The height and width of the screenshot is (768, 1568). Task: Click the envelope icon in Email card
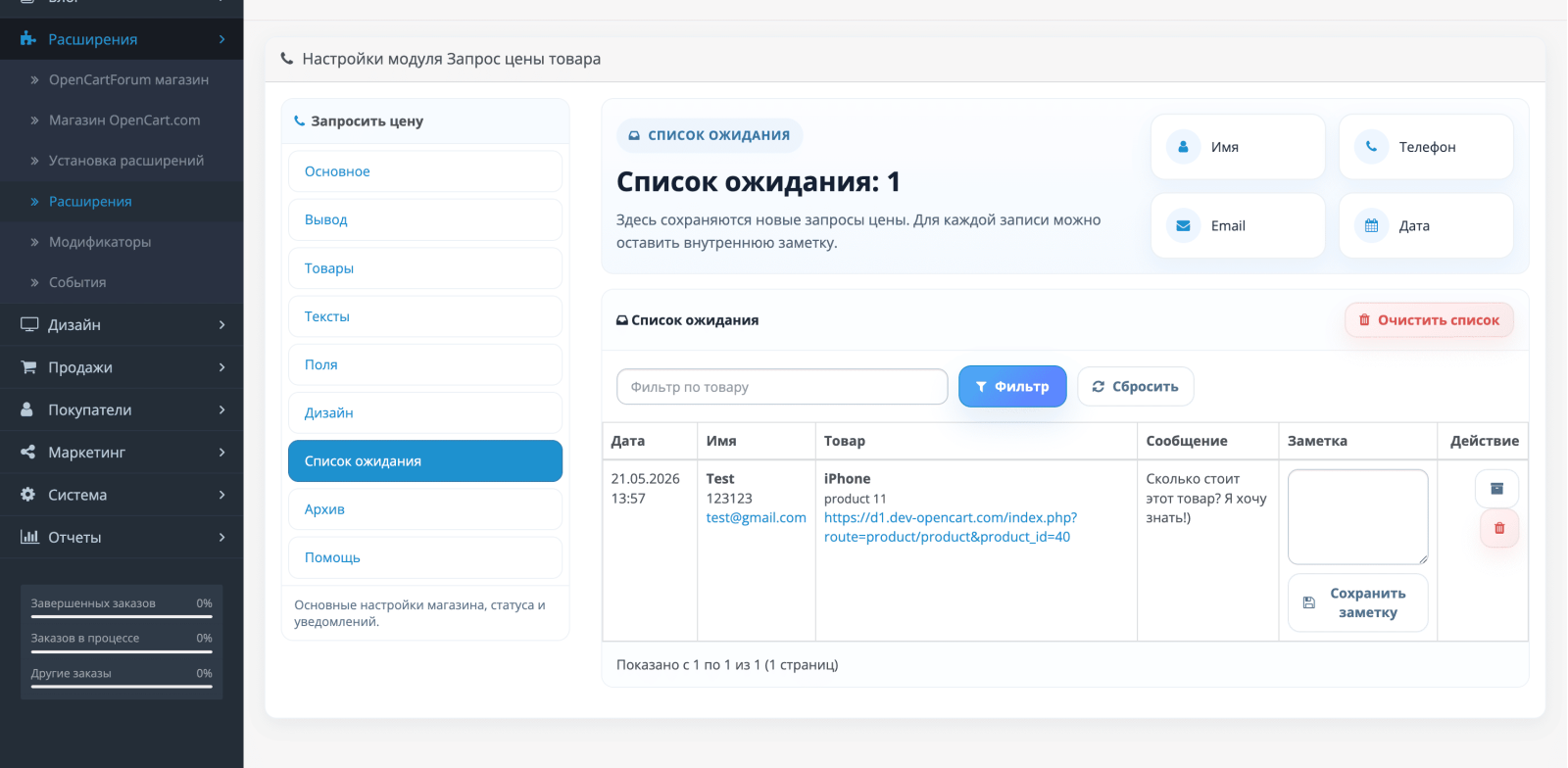point(1183,225)
